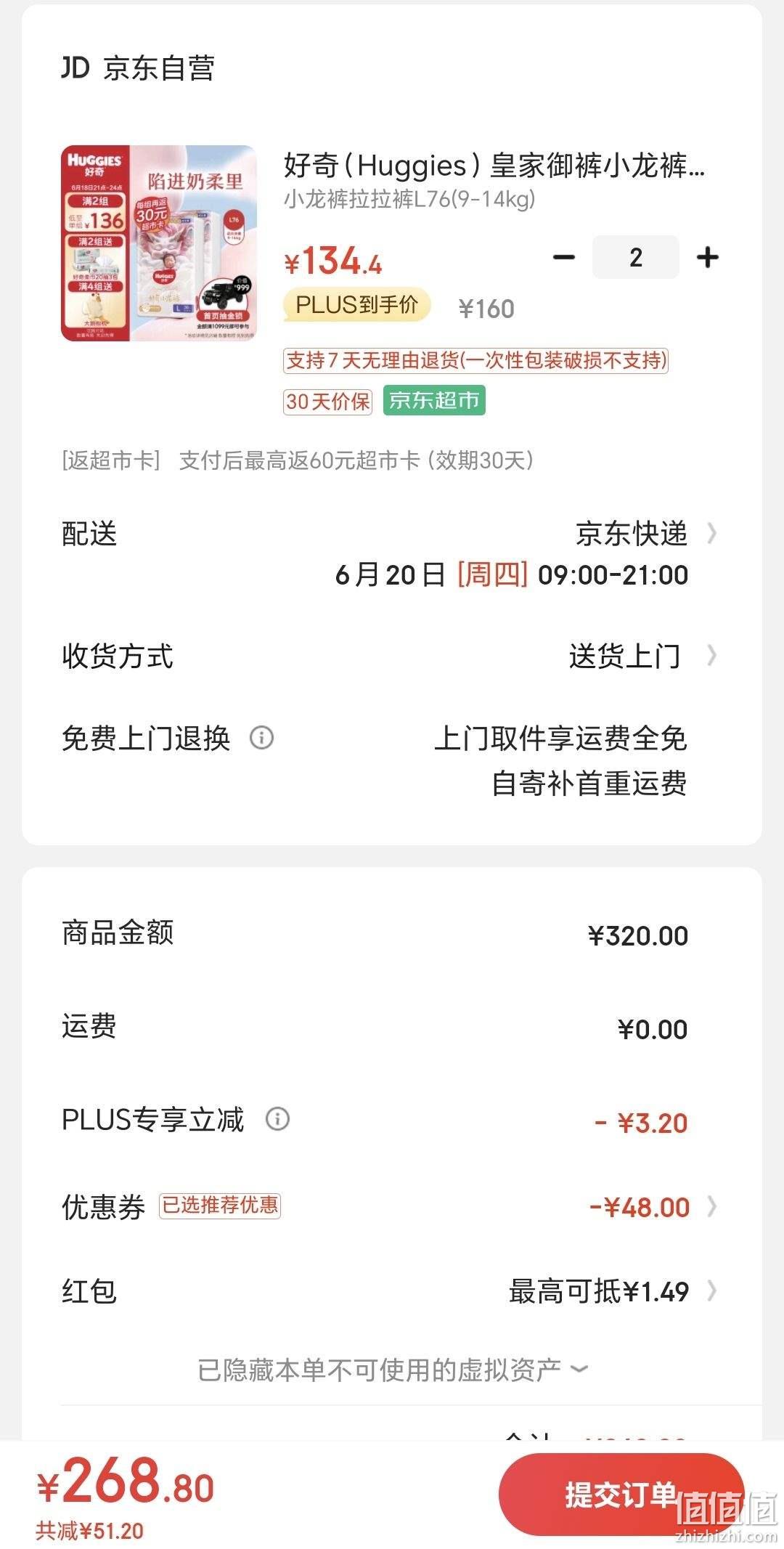This screenshot has width=784, height=1549.
Task: Tap the 已选推荐优惠 coupon tag
Action: (x=220, y=1206)
